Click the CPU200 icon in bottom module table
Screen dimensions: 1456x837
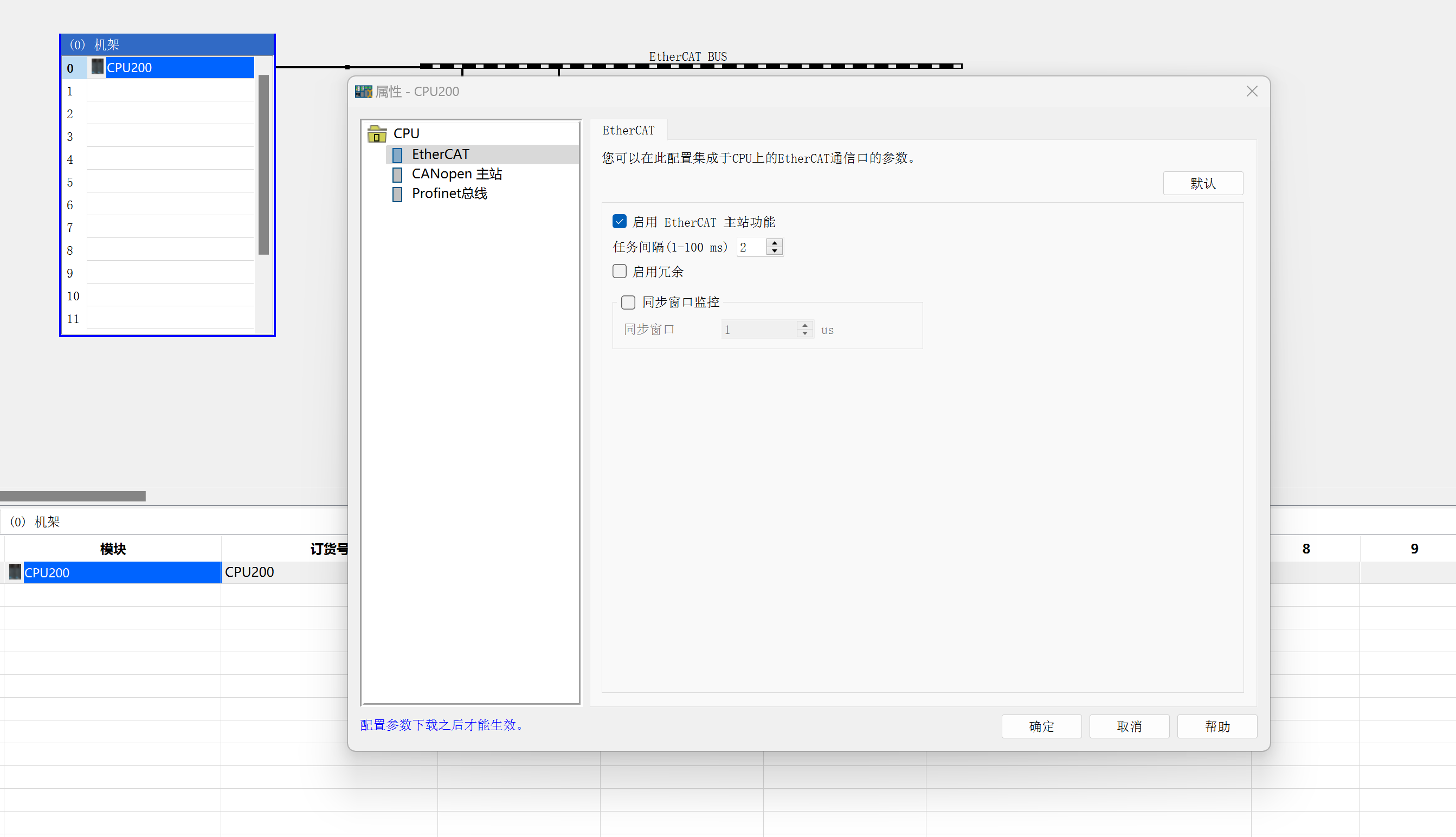(x=16, y=572)
